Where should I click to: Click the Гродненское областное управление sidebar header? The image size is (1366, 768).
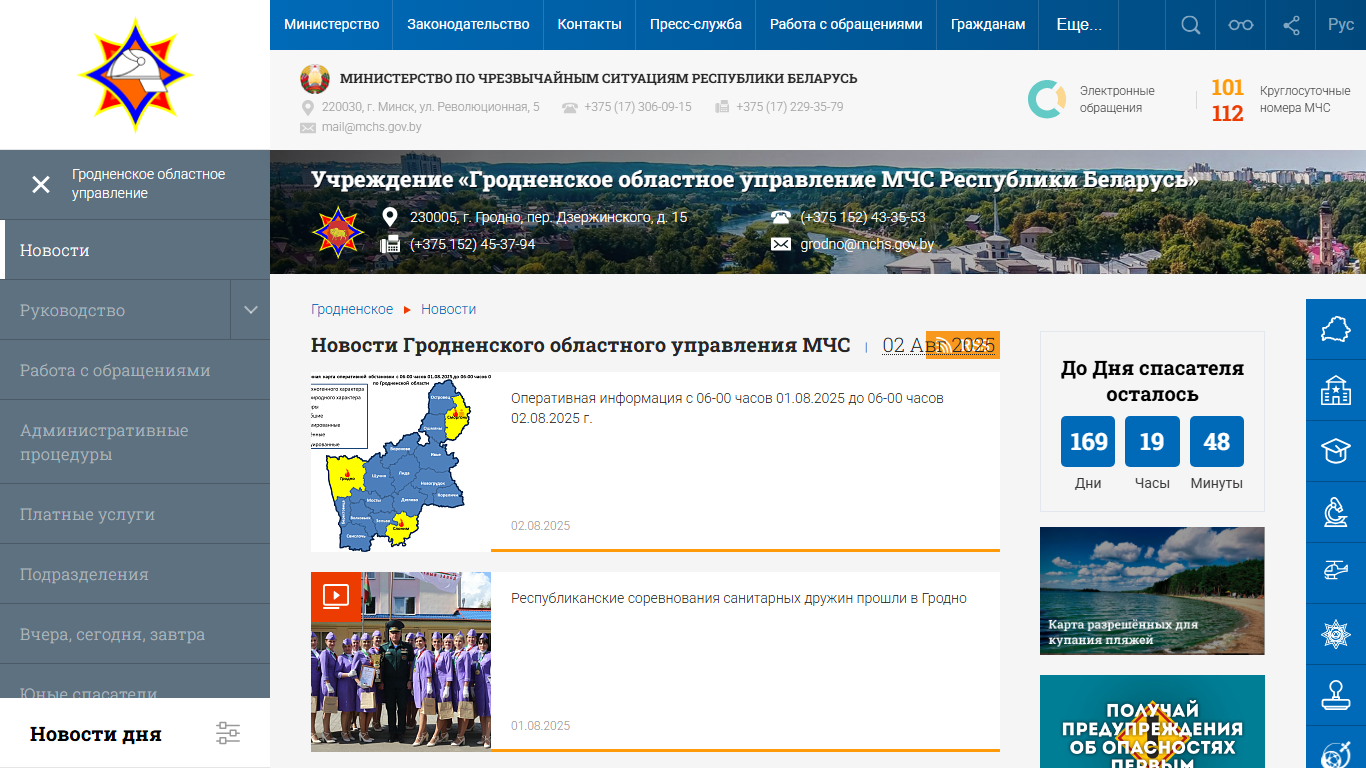tap(149, 184)
